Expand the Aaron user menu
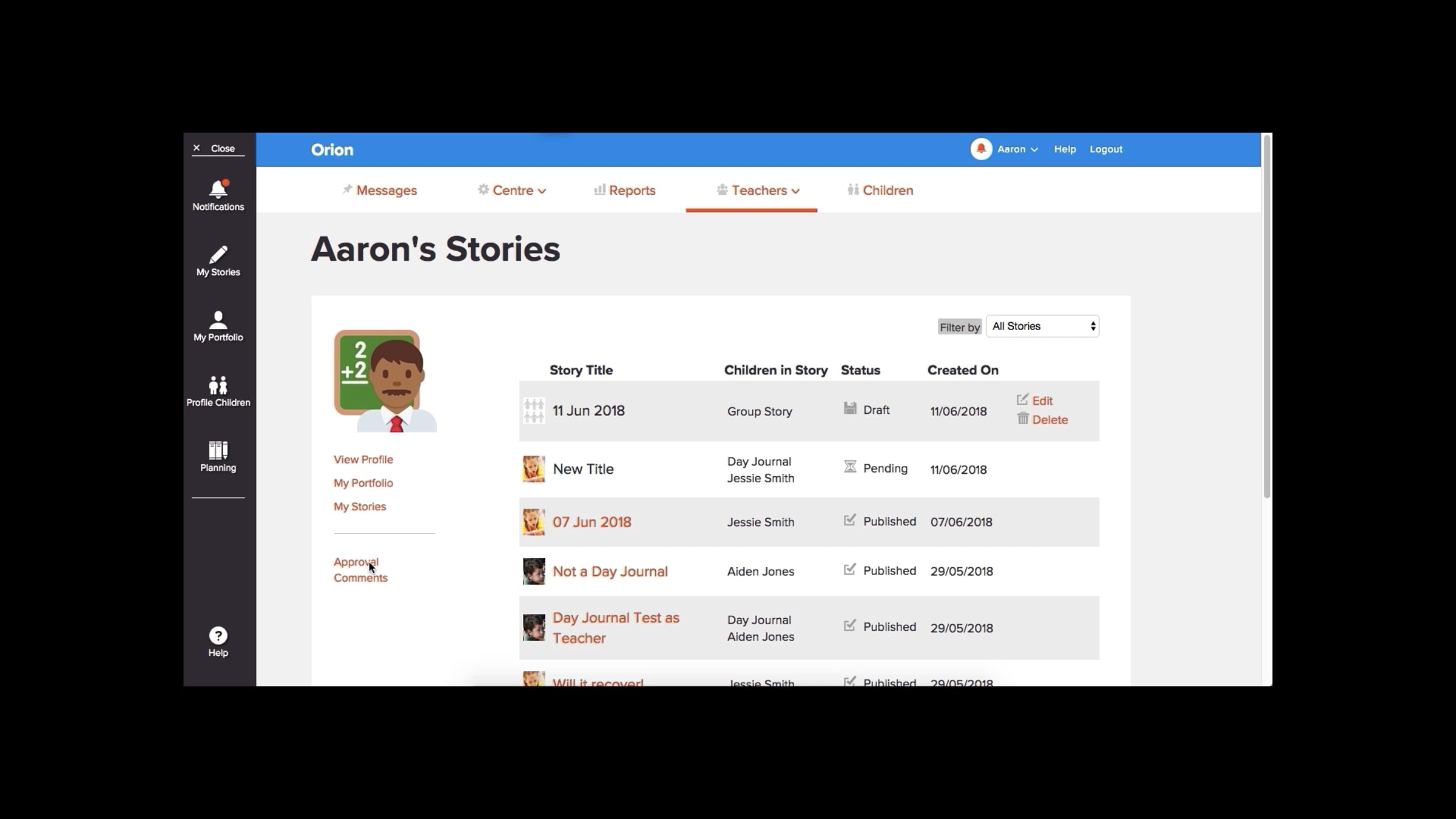Screen dimensions: 1456x819 1017,149
